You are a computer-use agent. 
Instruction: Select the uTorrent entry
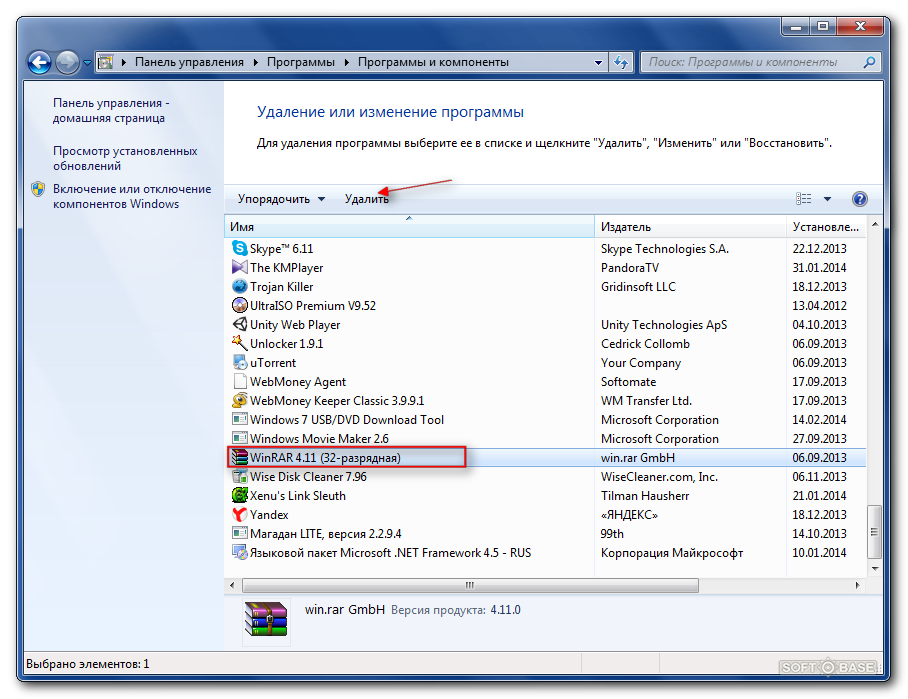click(x=273, y=363)
